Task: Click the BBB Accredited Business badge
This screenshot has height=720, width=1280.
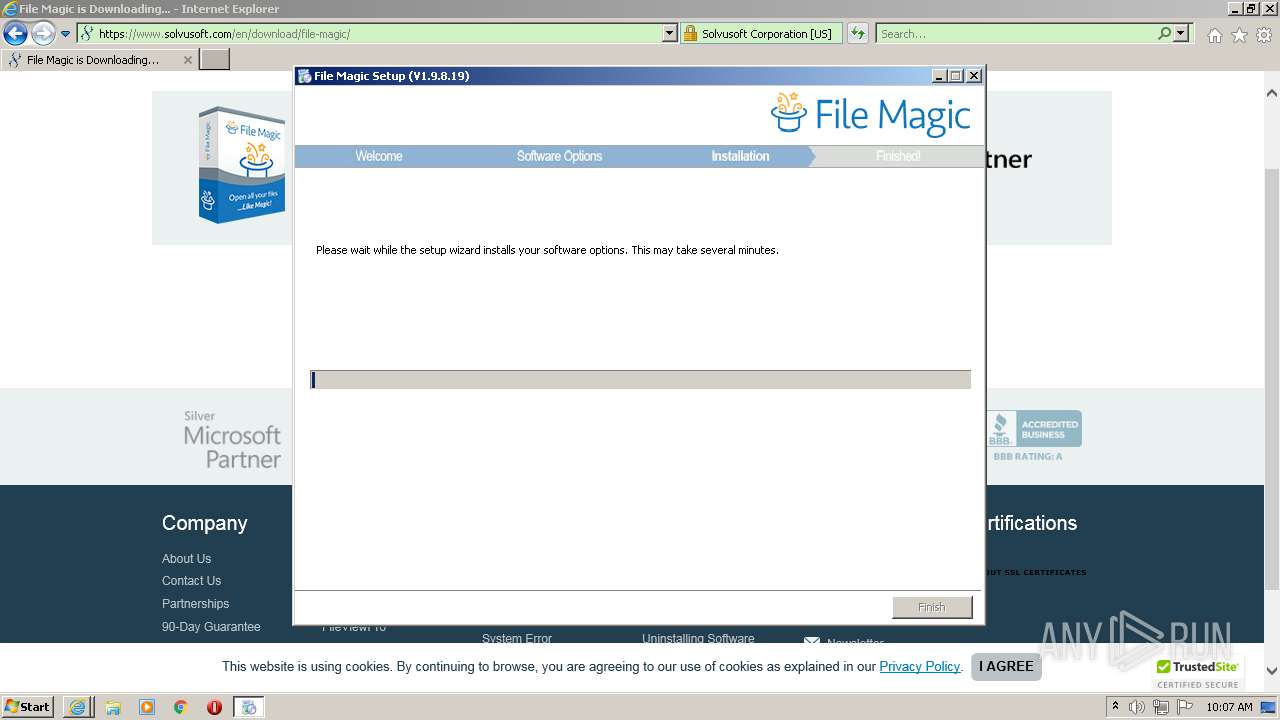Action: [1033, 435]
